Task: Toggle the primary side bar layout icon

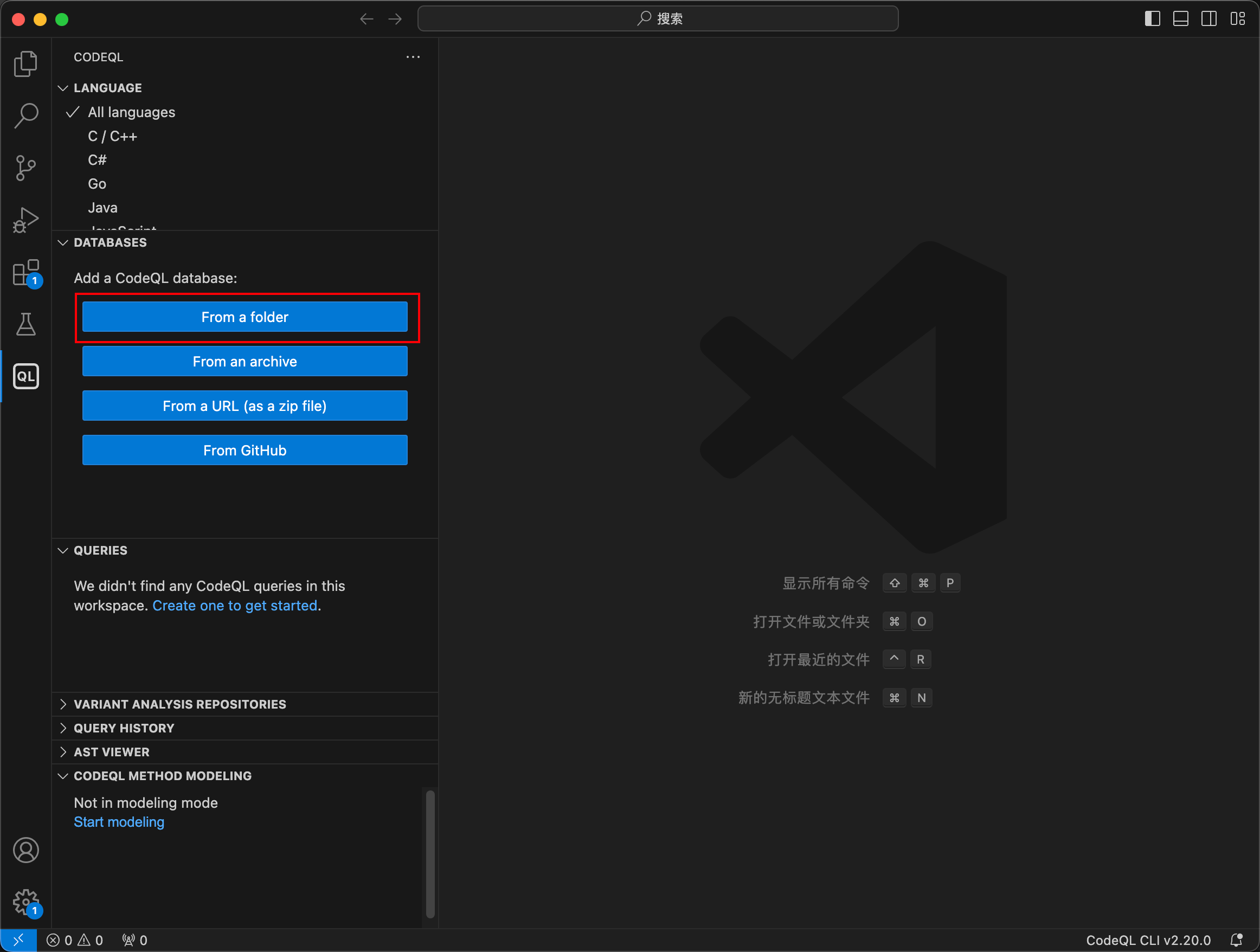Action: pyautogui.click(x=1152, y=19)
